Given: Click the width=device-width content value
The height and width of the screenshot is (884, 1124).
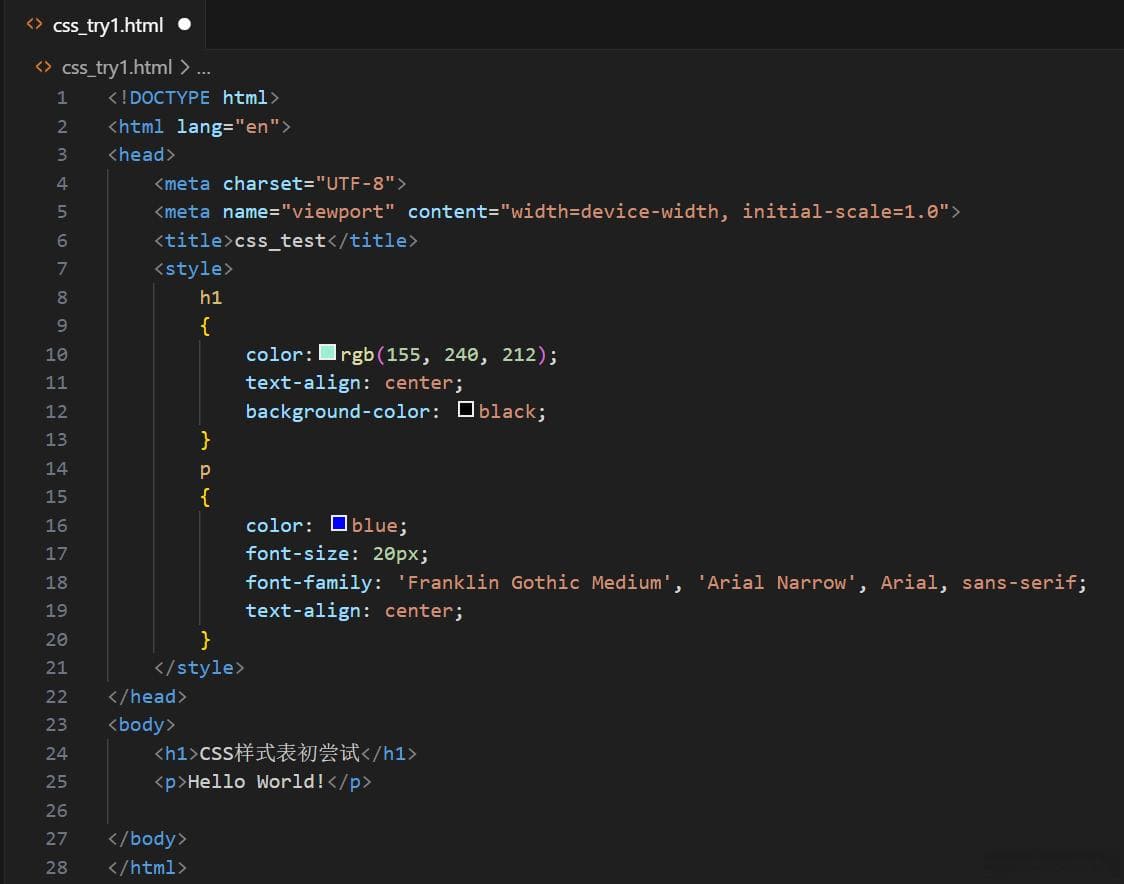Looking at the screenshot, I should [x=614, y=212].
